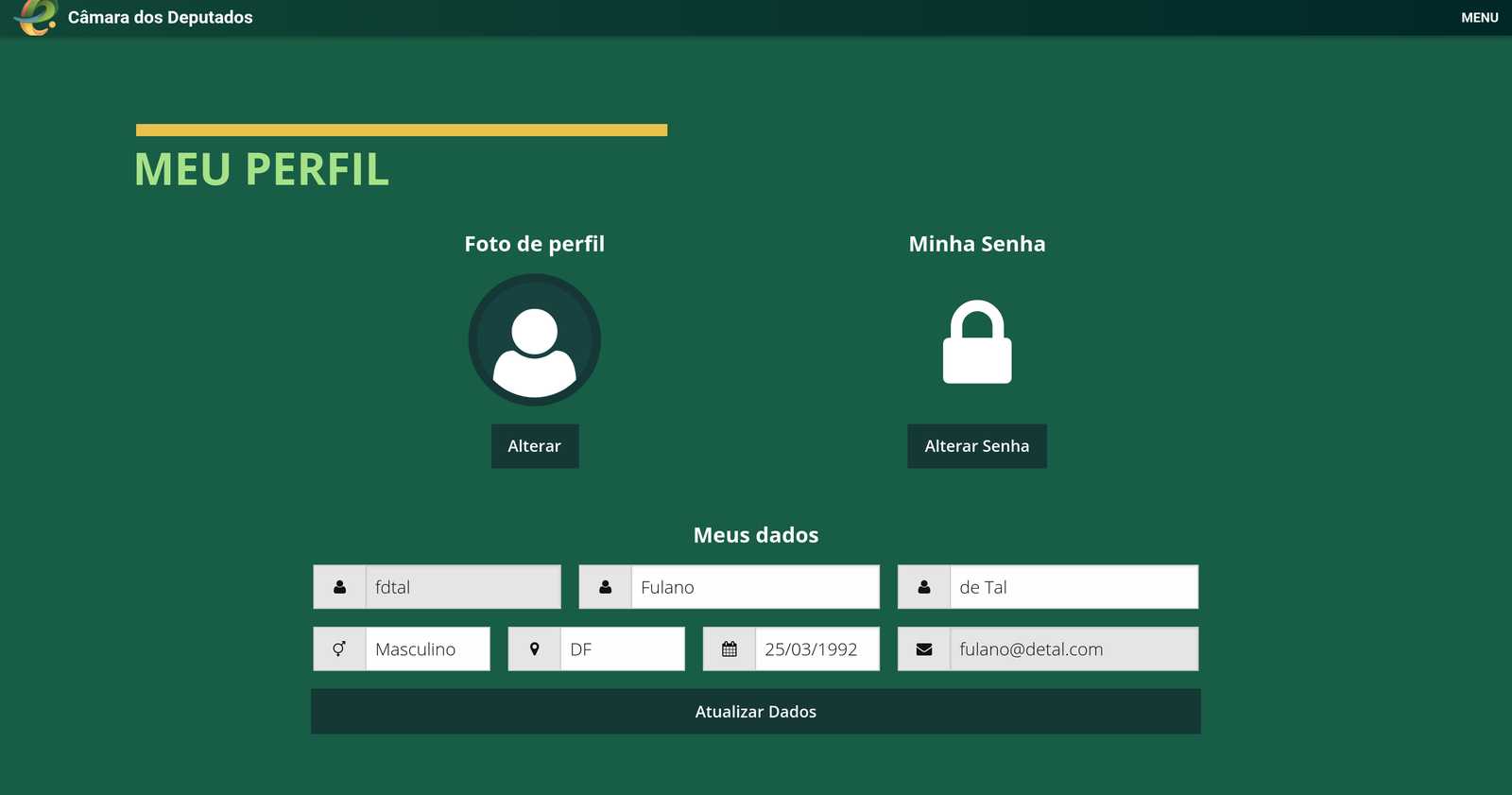Click the envelope email icon
This screenshot has height=795, width=1512.
923,649
